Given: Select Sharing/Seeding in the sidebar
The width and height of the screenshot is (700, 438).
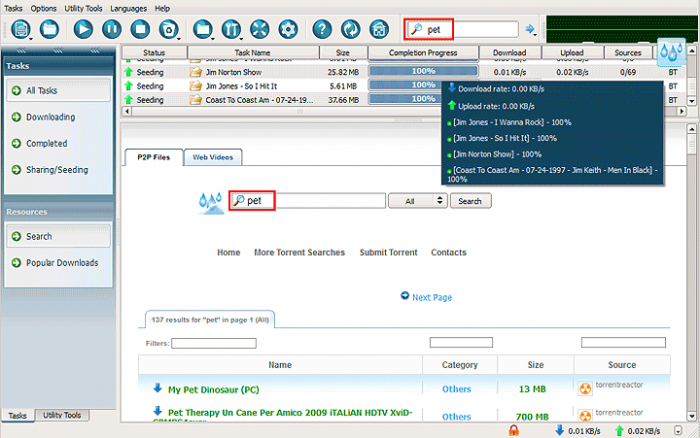Looking at the screenshot, I should [x=58, y=170].
